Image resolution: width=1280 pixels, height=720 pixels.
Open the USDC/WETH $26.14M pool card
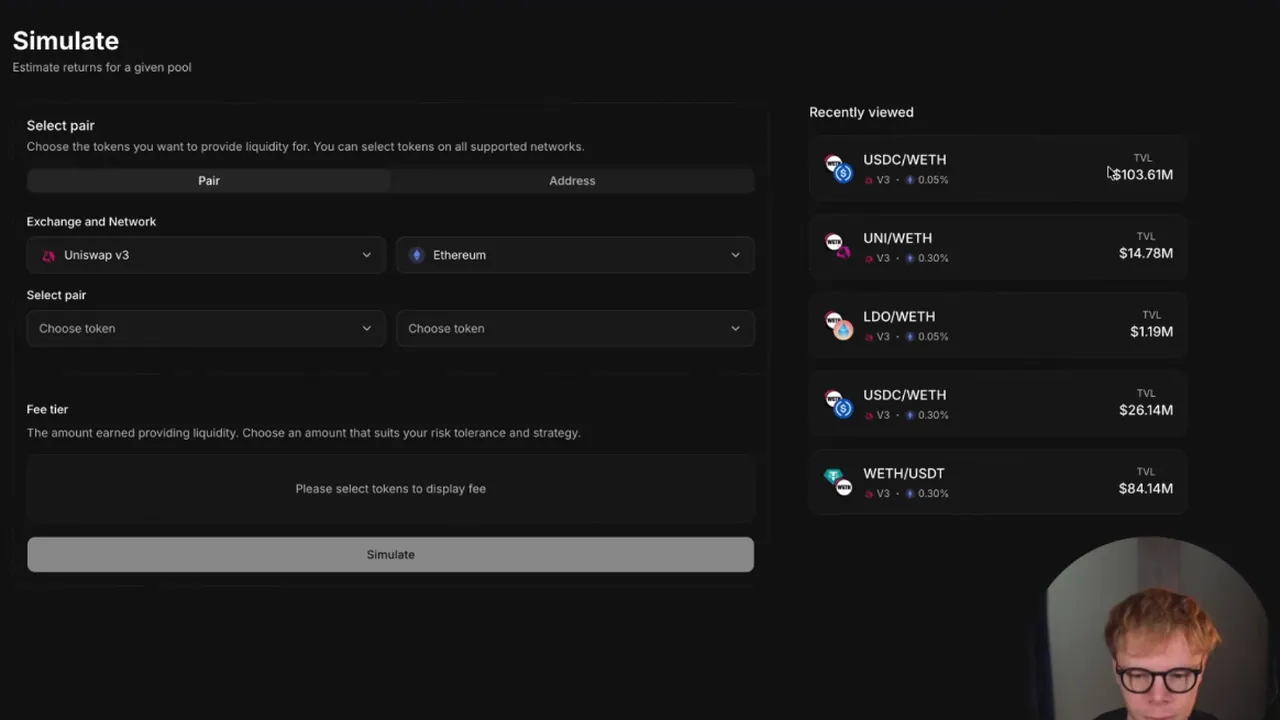[998, 404]
